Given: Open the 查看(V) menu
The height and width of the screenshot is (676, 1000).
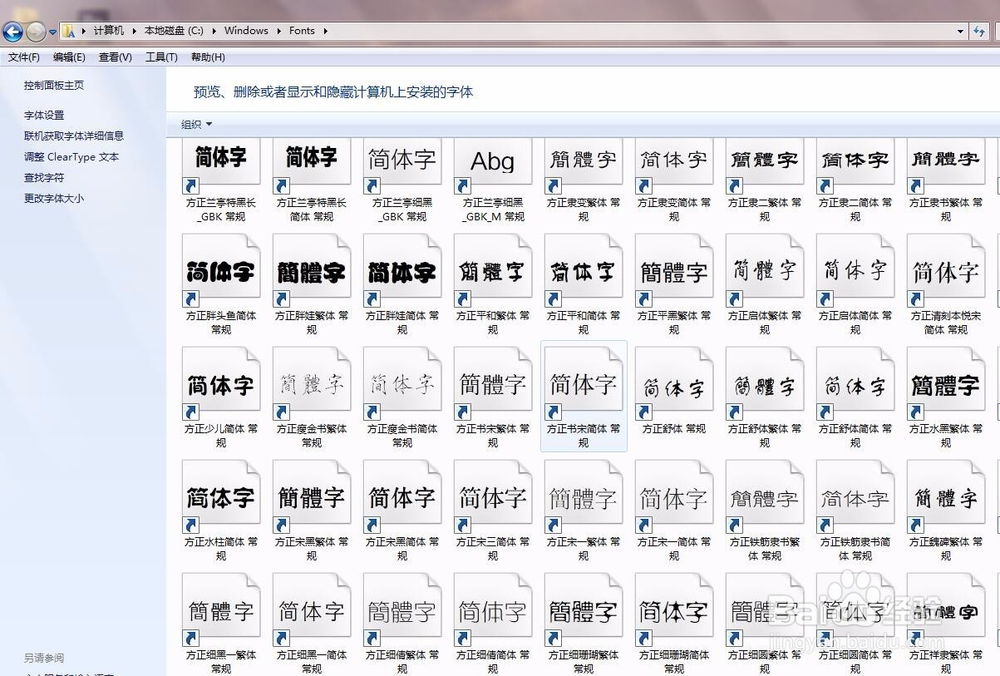Looking at the screenshot, I should coord(115,57).
